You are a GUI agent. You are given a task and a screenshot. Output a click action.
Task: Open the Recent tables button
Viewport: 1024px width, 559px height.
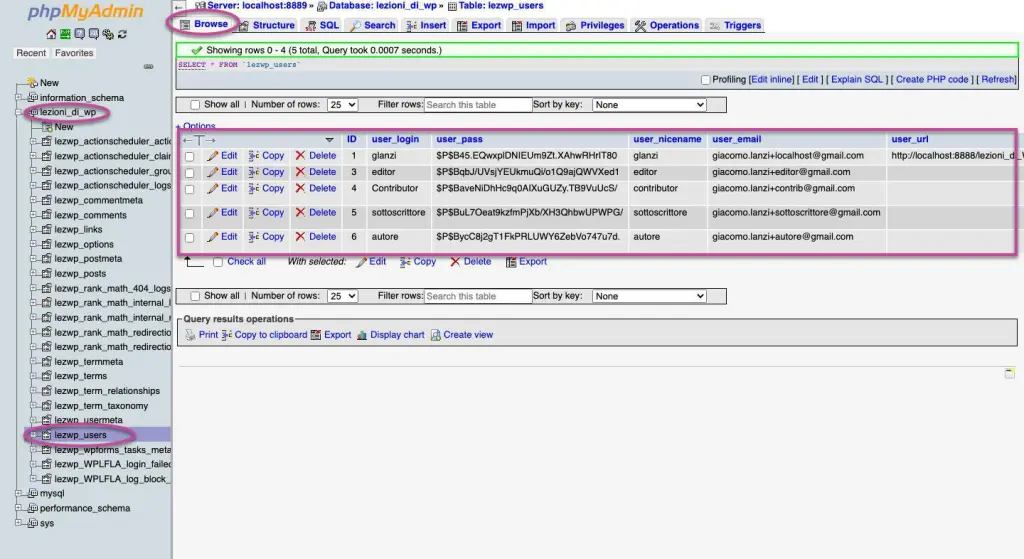click(31, 53)
